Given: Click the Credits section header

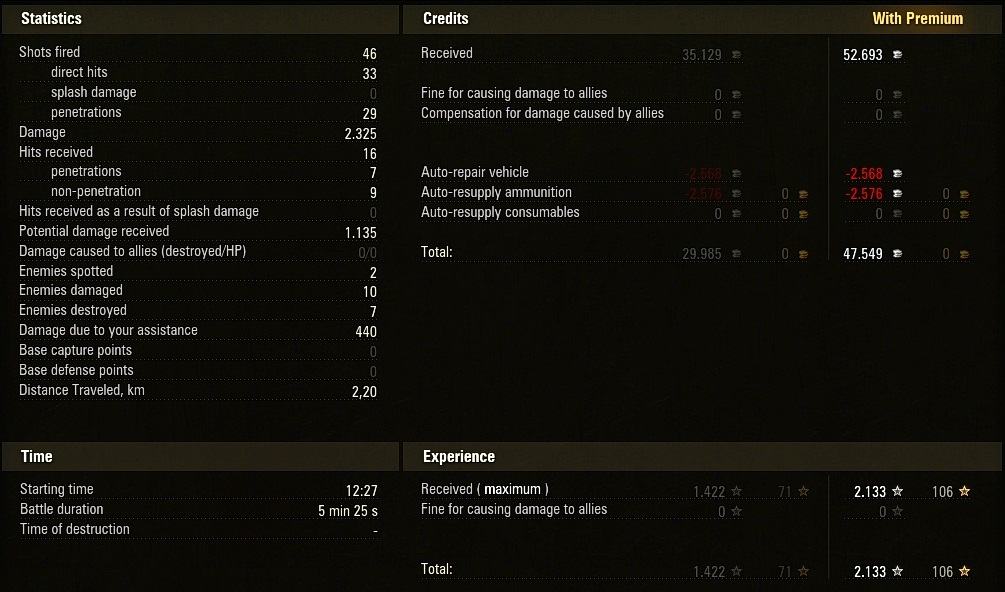Looking at the screenshot, I should tap(445, 19).
